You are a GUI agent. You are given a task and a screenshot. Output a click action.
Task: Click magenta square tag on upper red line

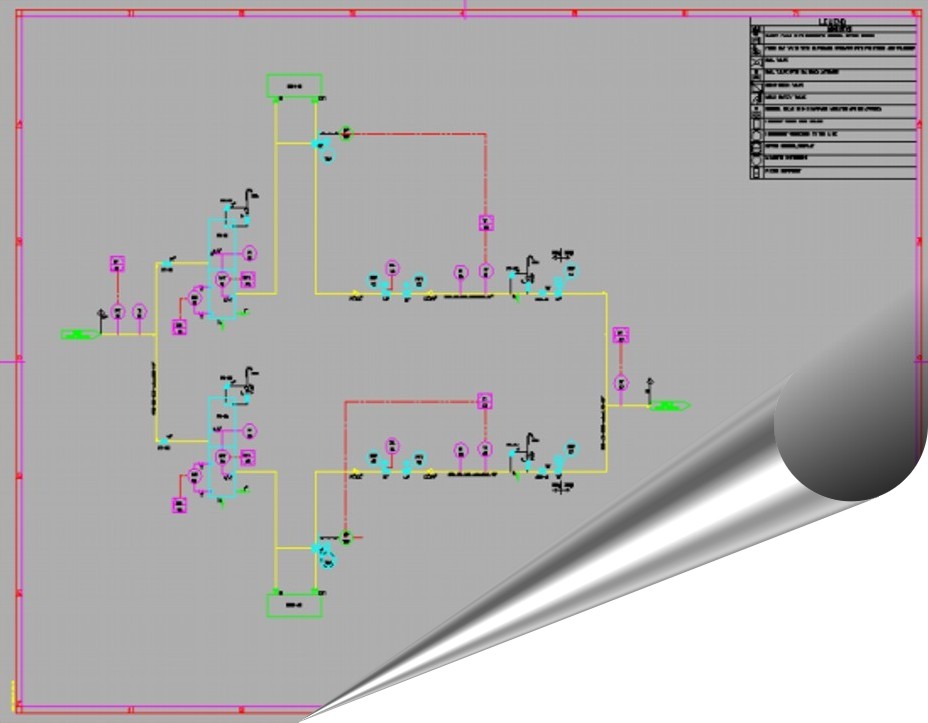[485, 222]
